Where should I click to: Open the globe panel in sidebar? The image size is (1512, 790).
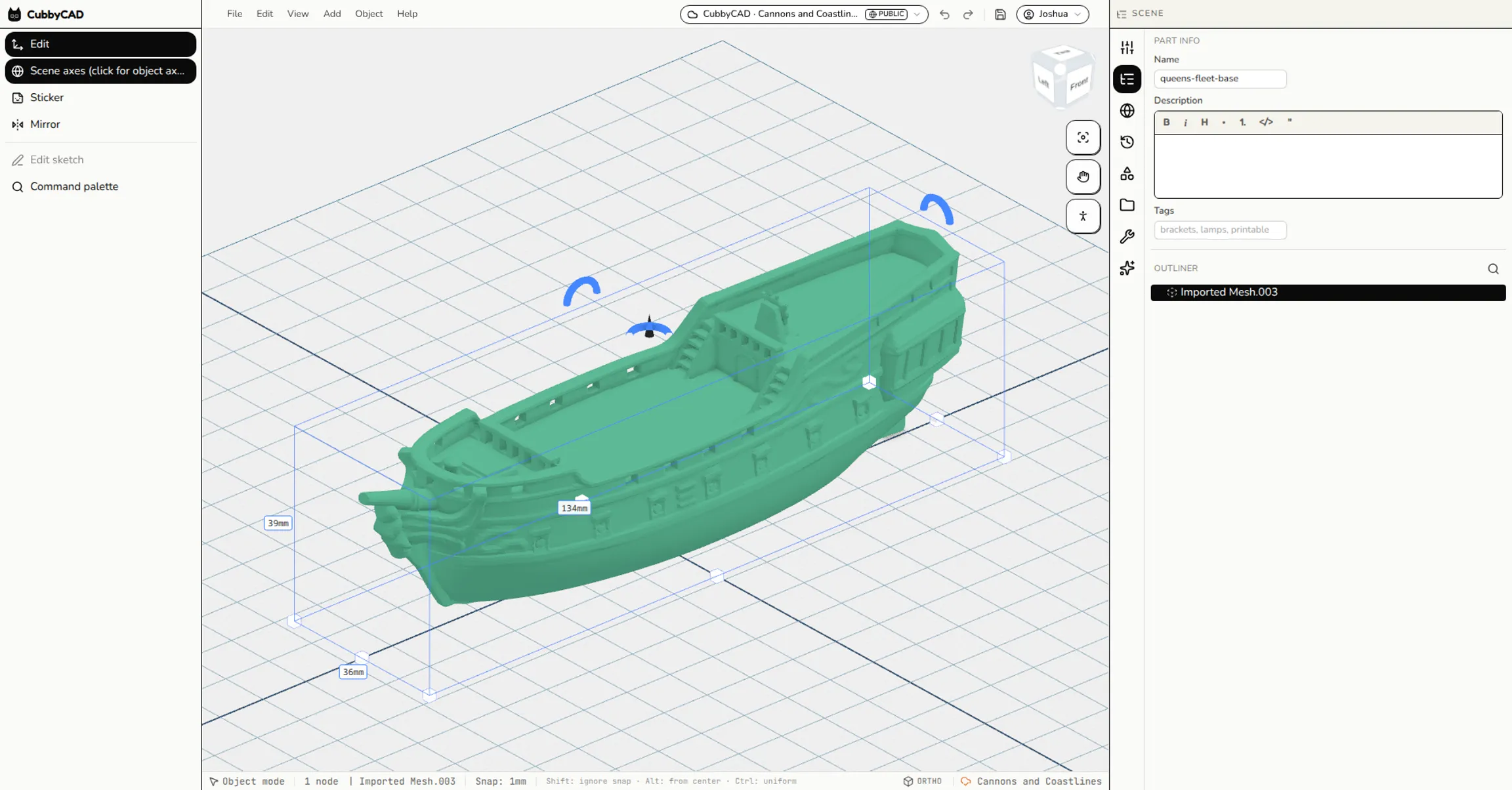1127,111
